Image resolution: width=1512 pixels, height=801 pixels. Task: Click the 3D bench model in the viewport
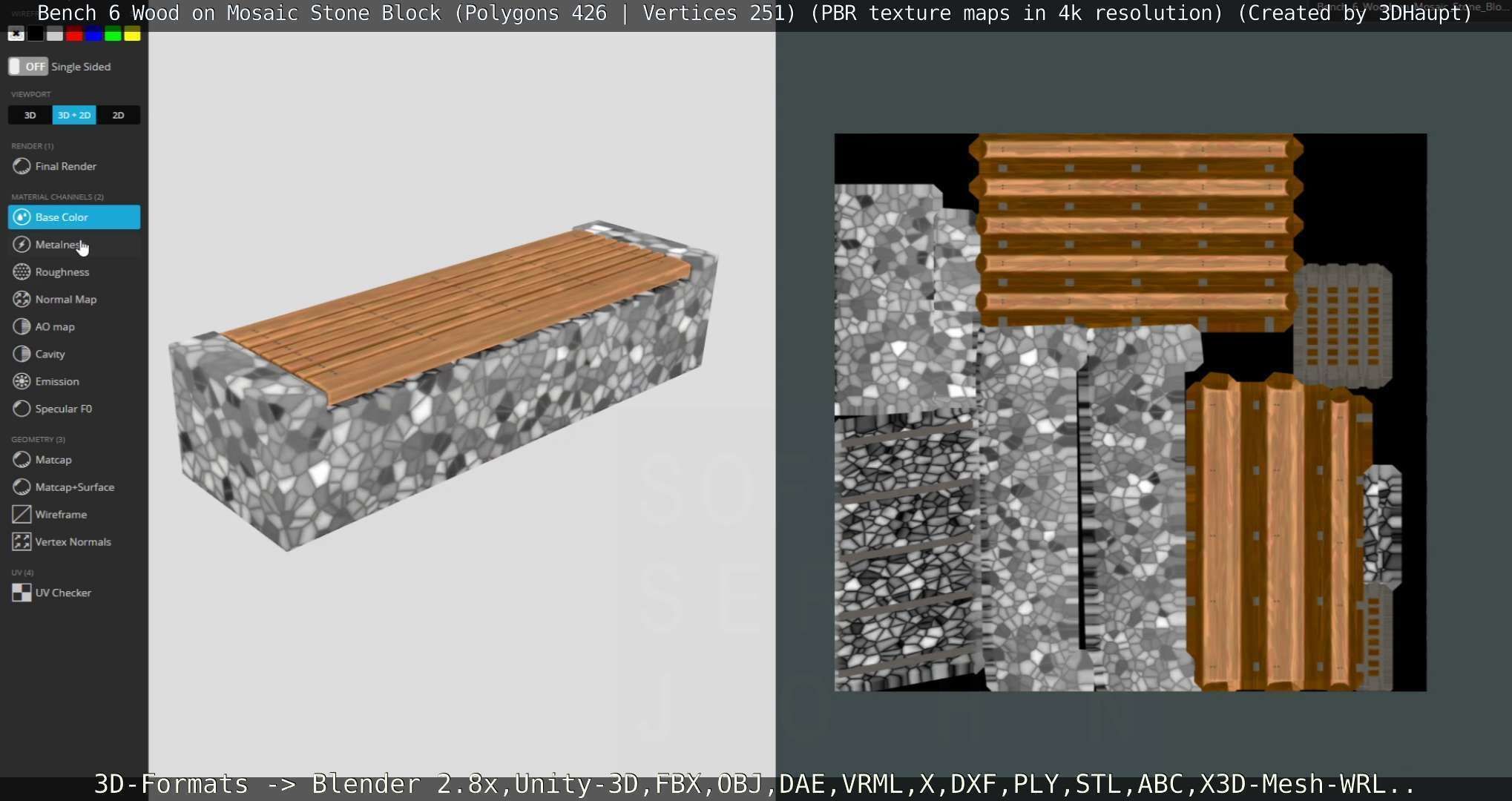tap(445, 386)
